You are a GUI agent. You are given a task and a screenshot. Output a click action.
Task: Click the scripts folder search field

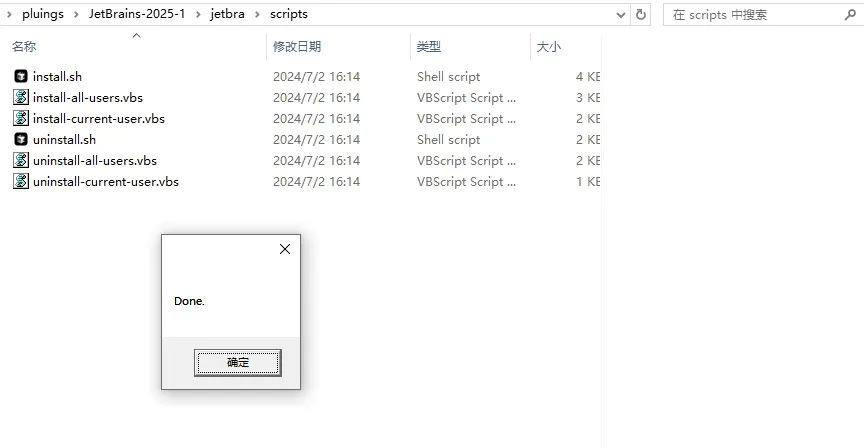pyautogui.click(x=750, y=15)
